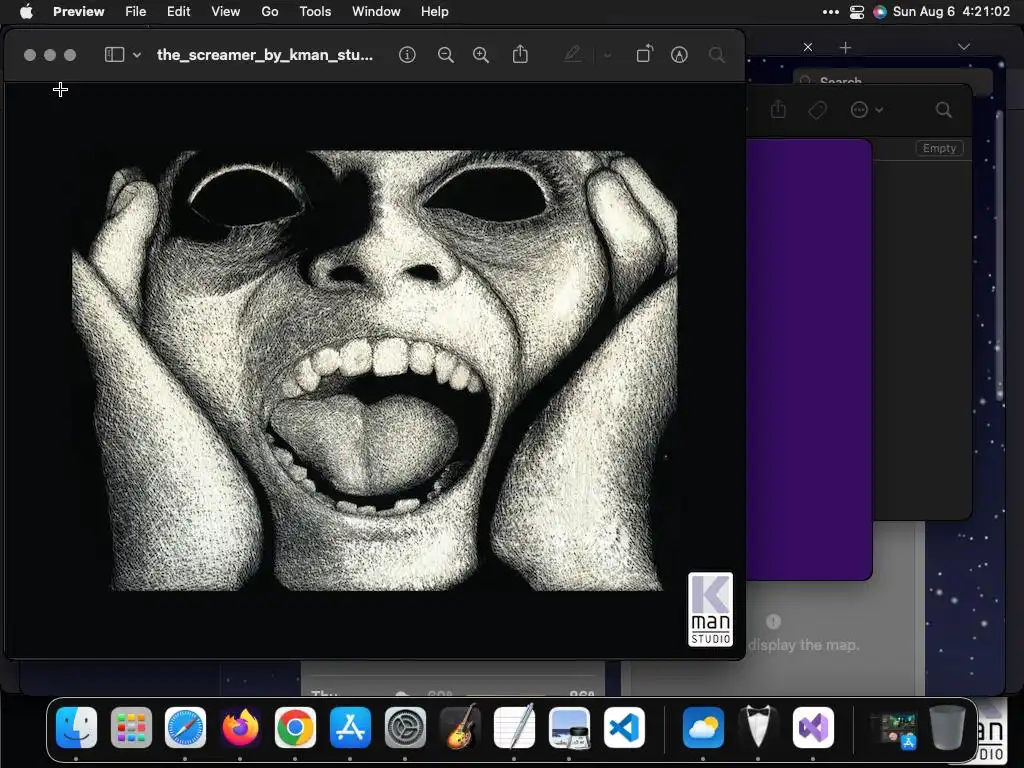Screen dimensions: 1024x768
Task: Open the Weather app from the Dock
Action: click(703, 727)
